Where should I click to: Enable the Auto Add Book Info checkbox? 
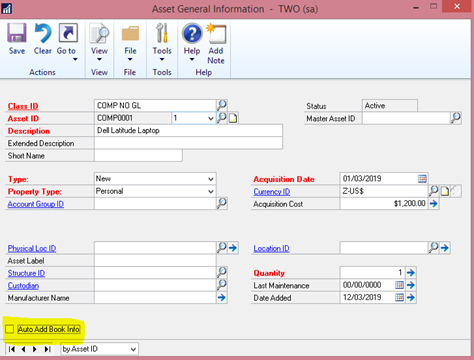9,329
